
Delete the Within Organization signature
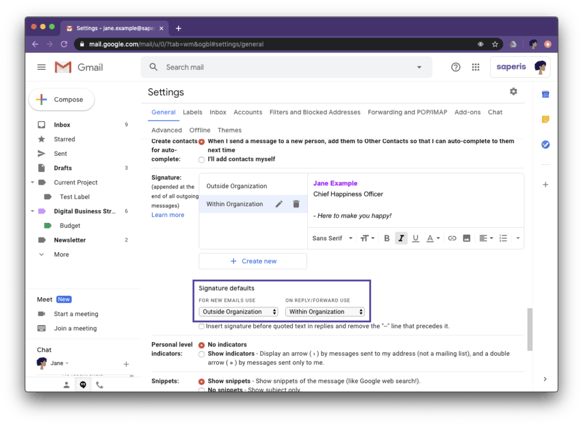point(296,204)
